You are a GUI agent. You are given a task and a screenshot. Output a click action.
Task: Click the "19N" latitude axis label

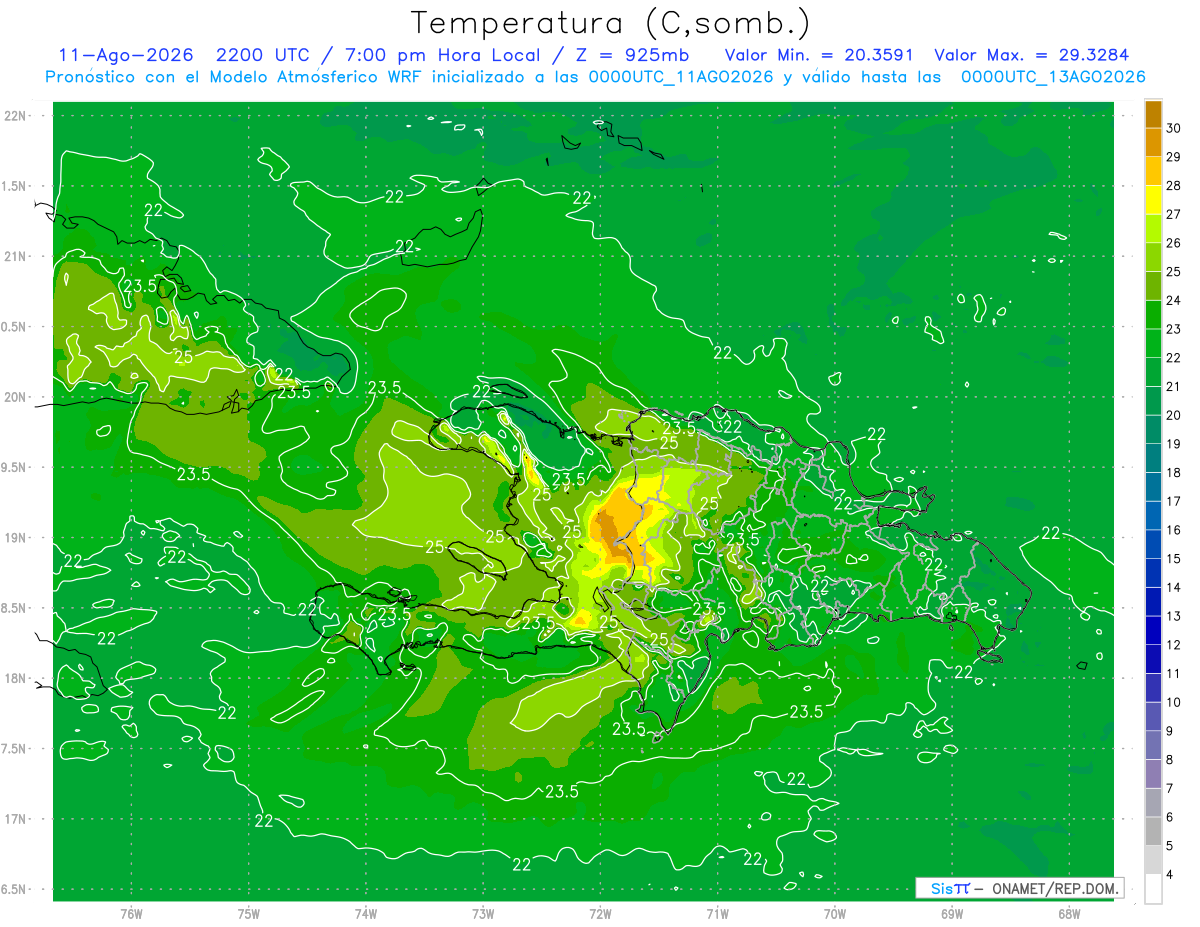click(x=16, y=538)
